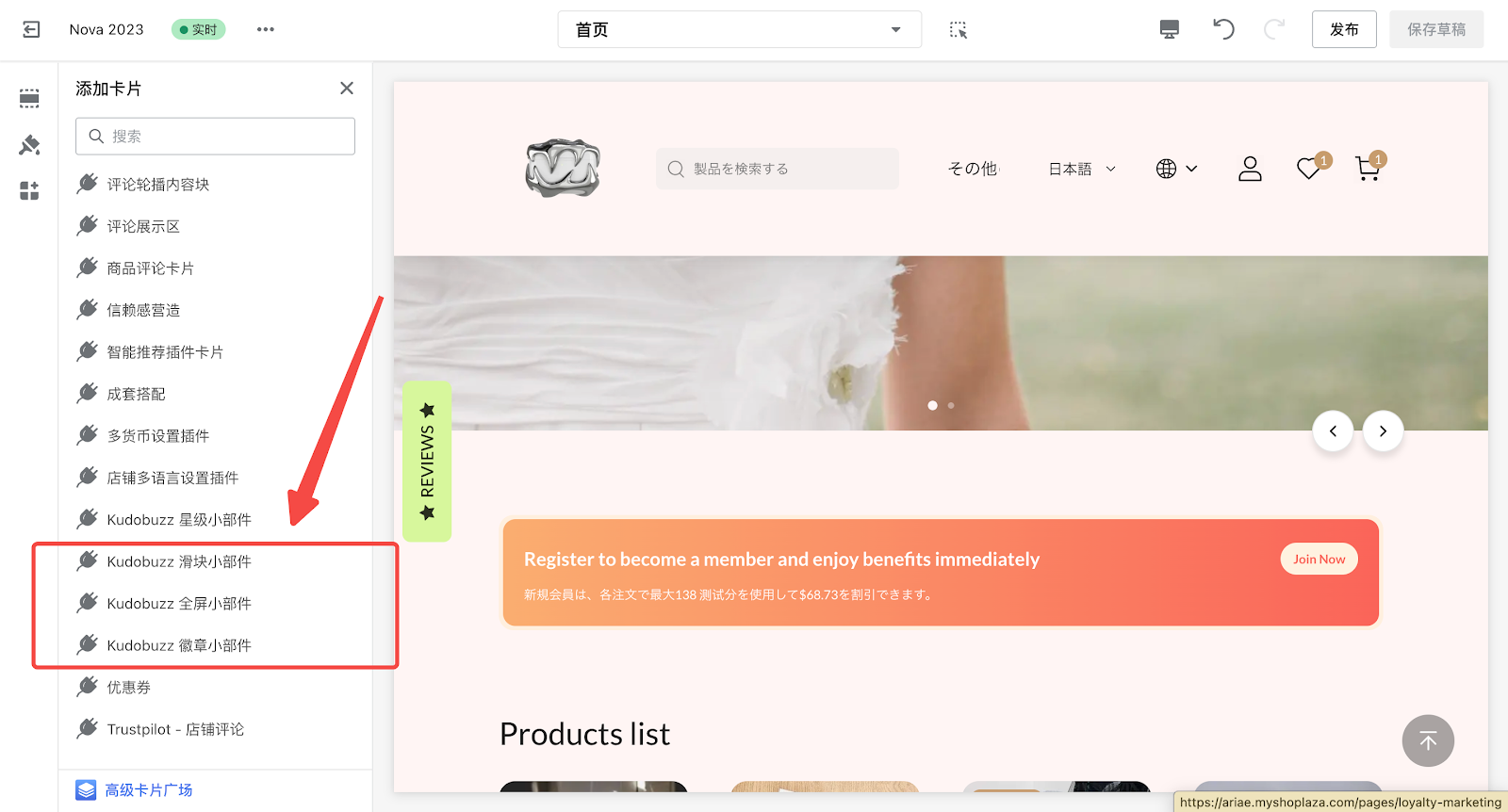Image resolution: width=1508 pixels, height=812 pixels.
Task: Undo the last change
Action: 1223,29
